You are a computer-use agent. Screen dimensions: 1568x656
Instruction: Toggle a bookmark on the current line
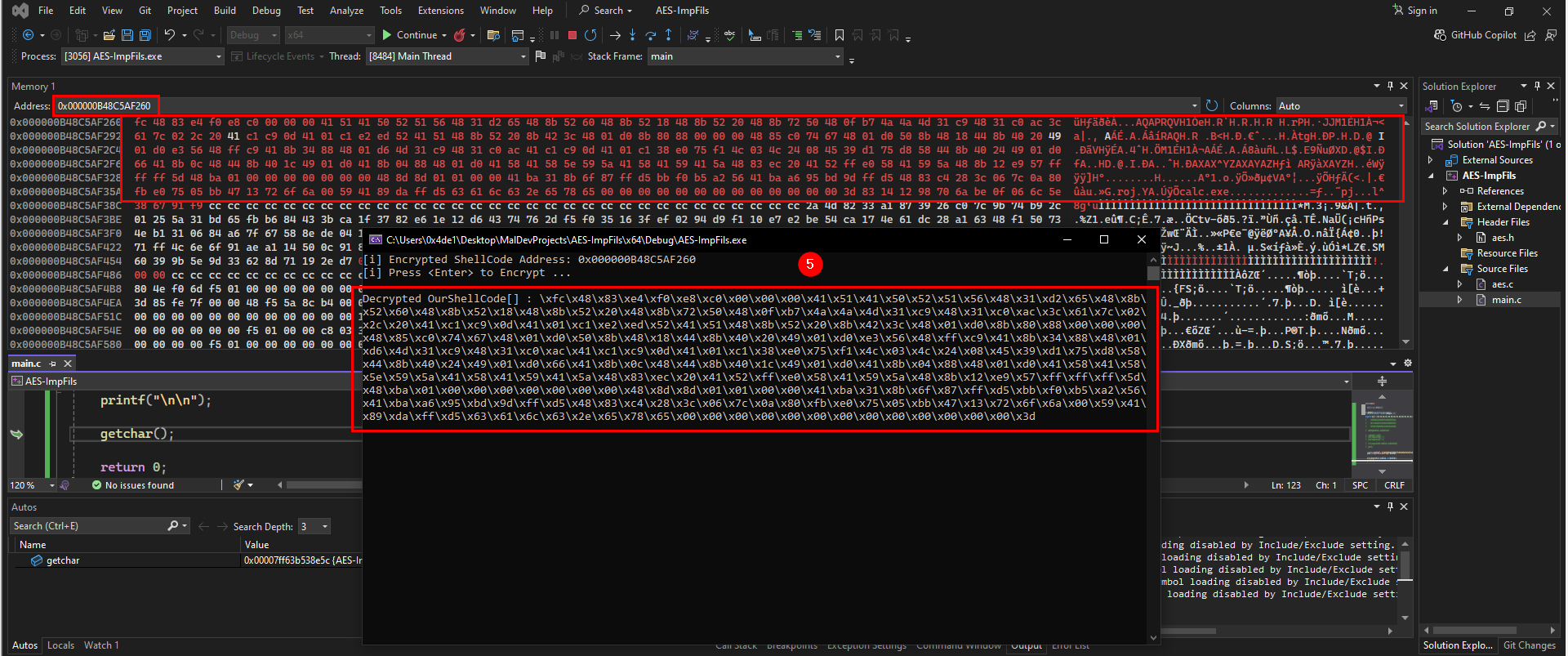click(x=840, y=35)
